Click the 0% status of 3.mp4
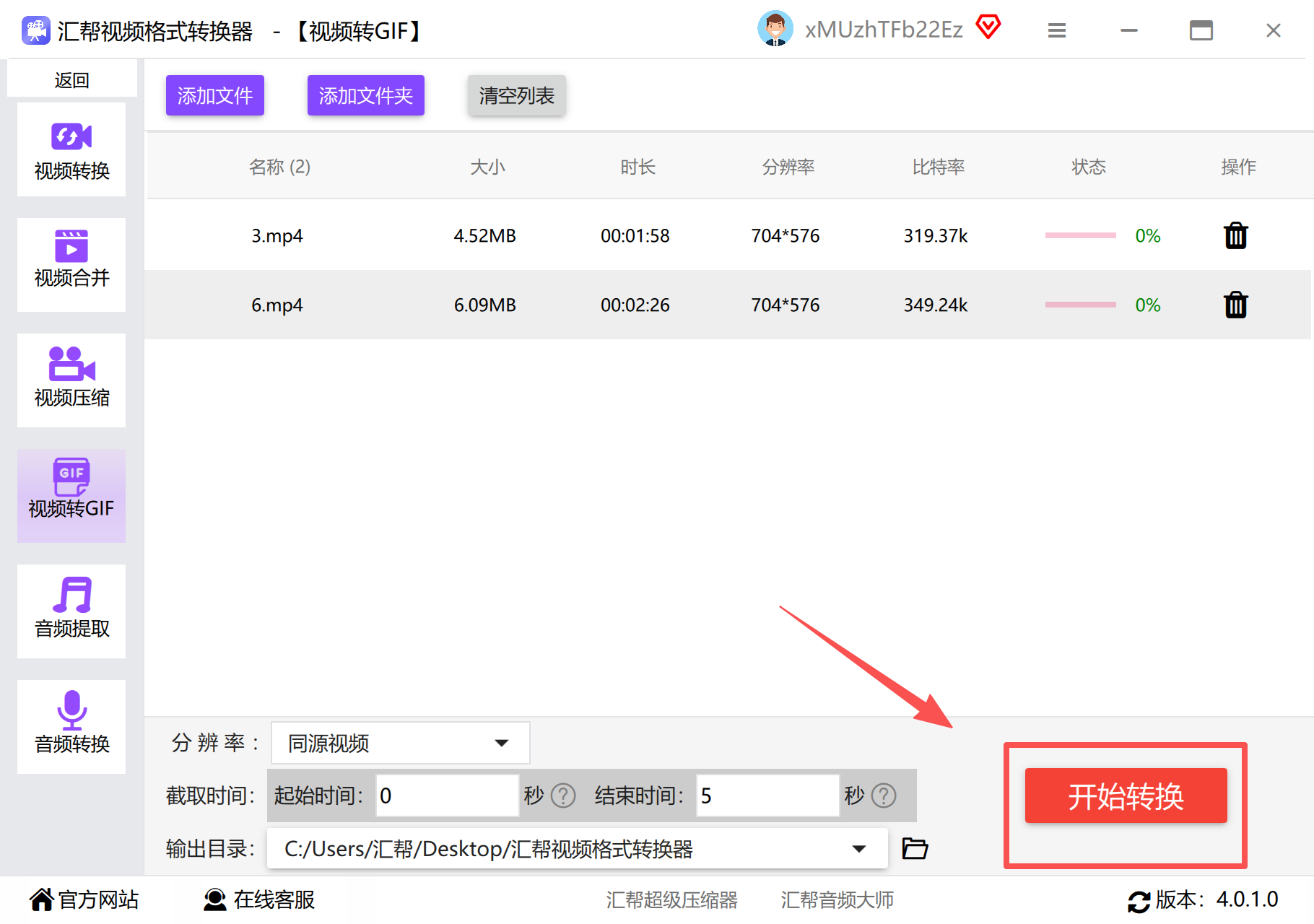 point(1148,235)
